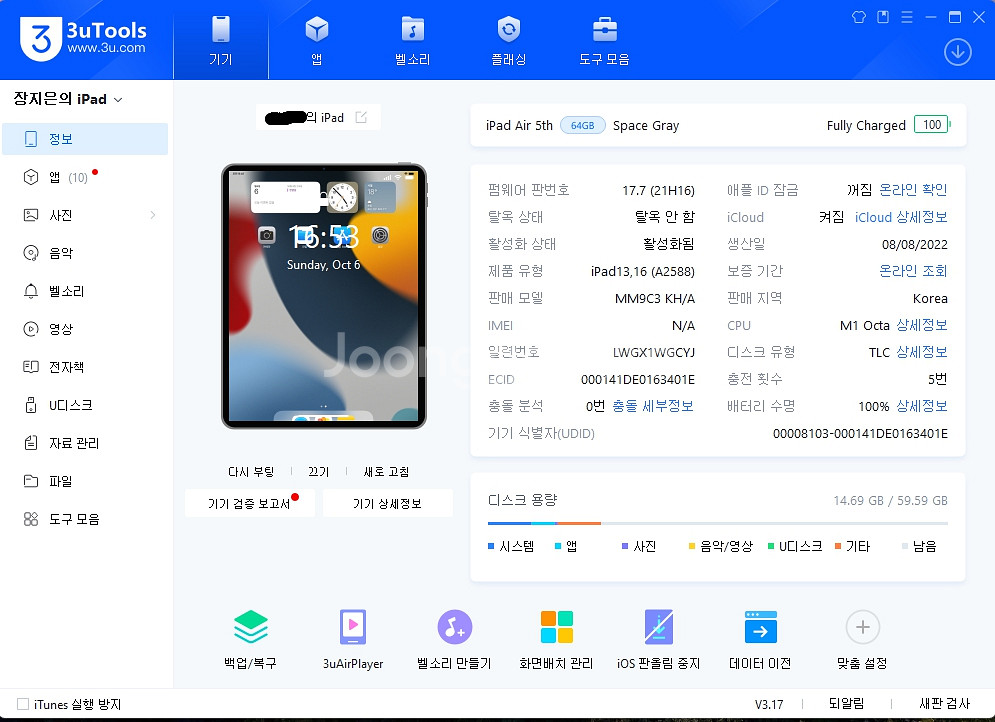
Task: Click the disk capacity usage bar
Action: 718,523
